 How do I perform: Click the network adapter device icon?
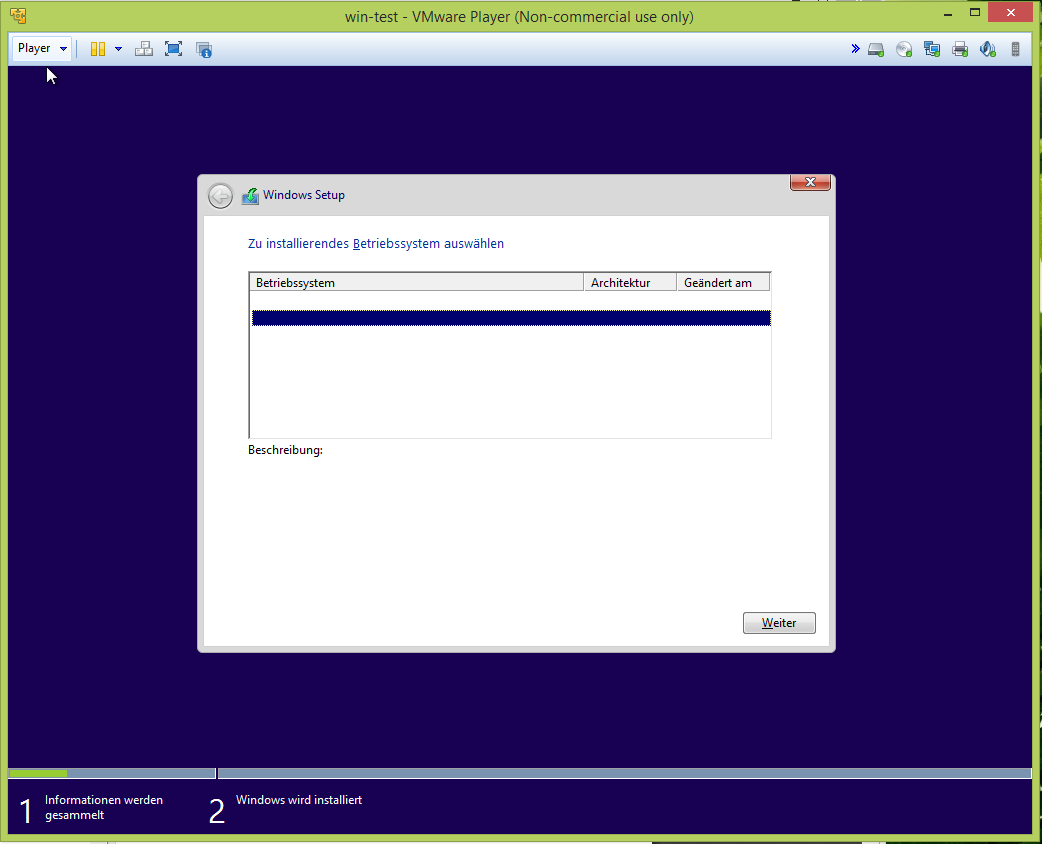[x=932, y=49]
